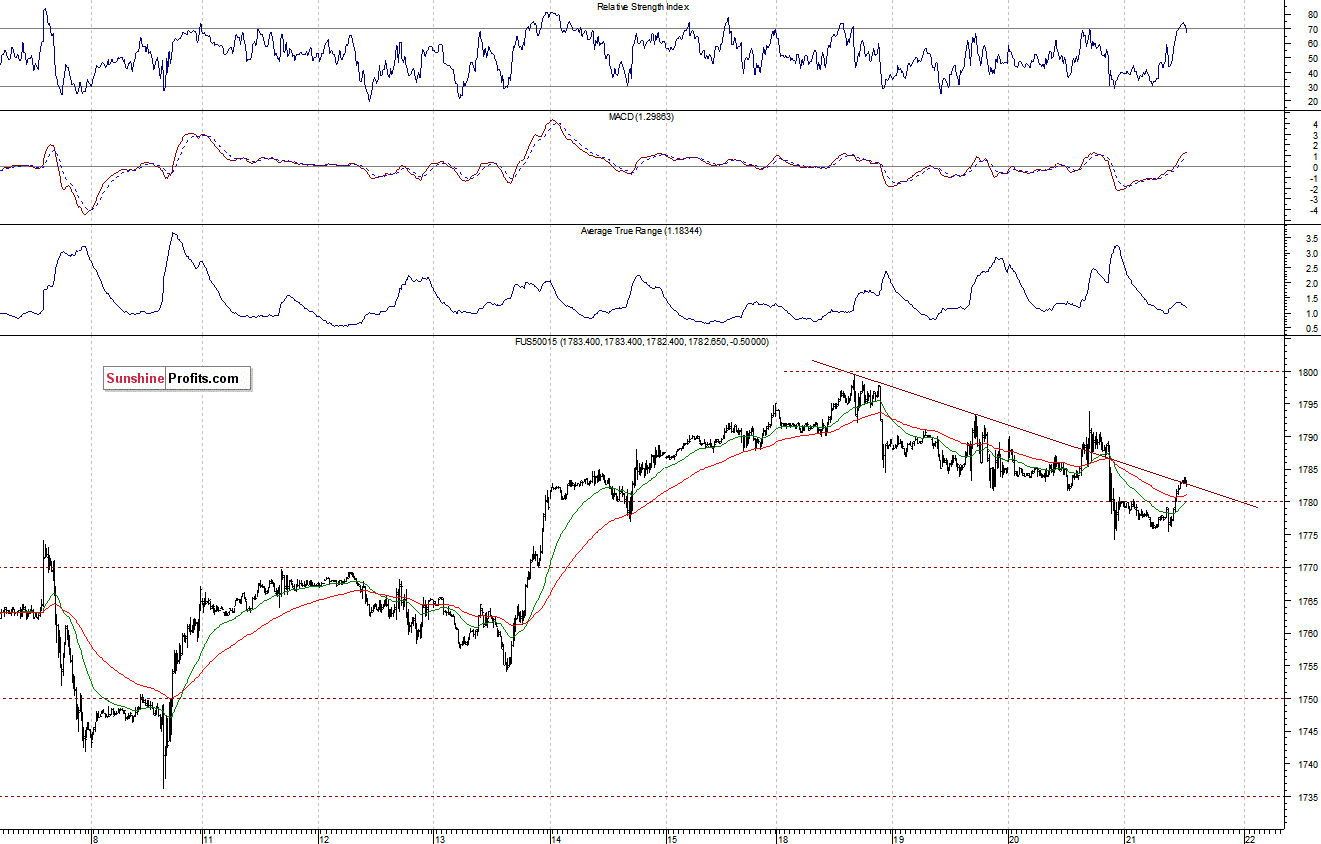
Task: Click the 1765 price axis label
Action: pos(1307,601)
